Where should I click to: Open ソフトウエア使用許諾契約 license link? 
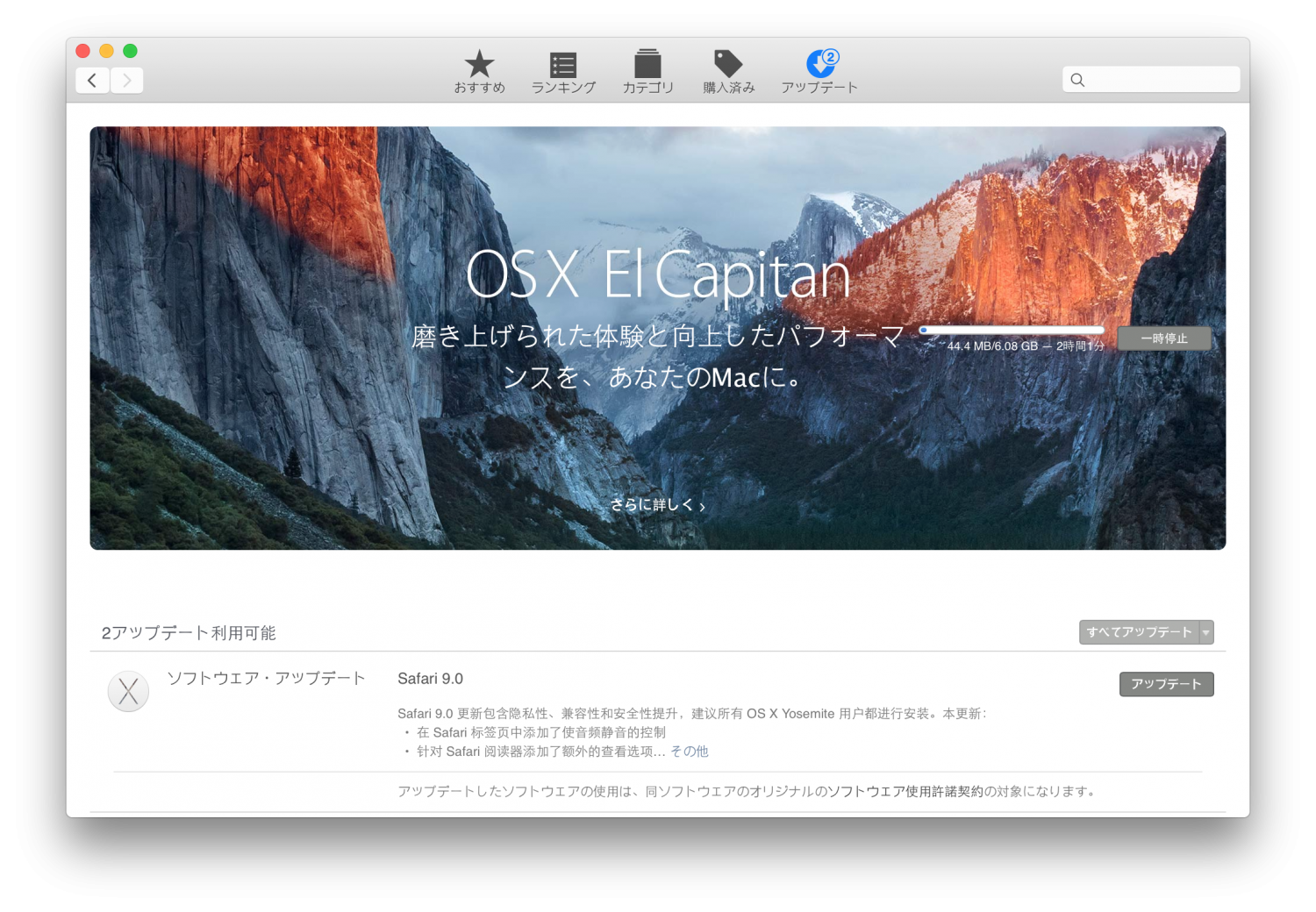pyautogui.click(x=905, y=791)
